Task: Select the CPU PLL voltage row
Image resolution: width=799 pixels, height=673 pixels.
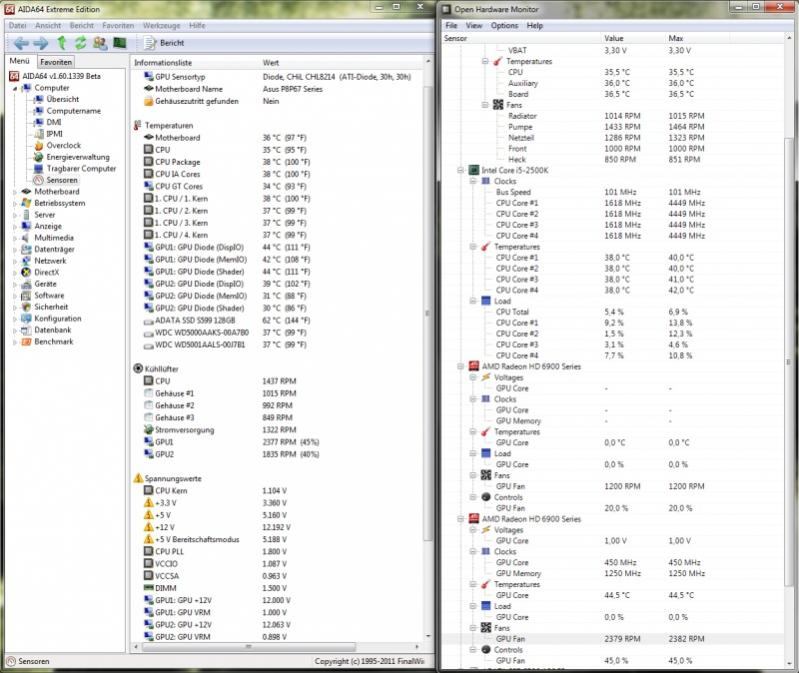Action: (278, 552)
